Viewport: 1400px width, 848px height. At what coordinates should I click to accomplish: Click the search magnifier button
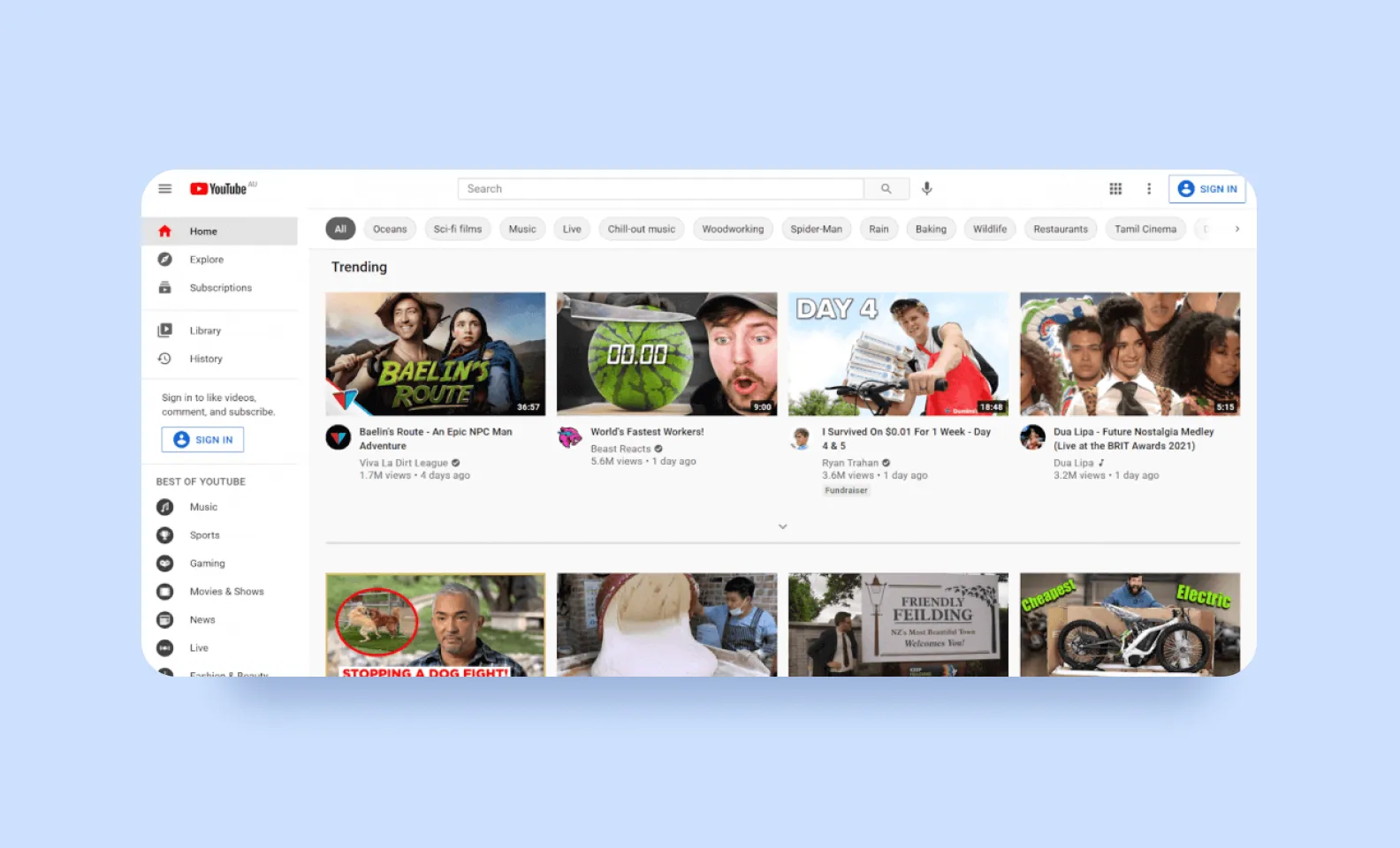coord(886,189)
